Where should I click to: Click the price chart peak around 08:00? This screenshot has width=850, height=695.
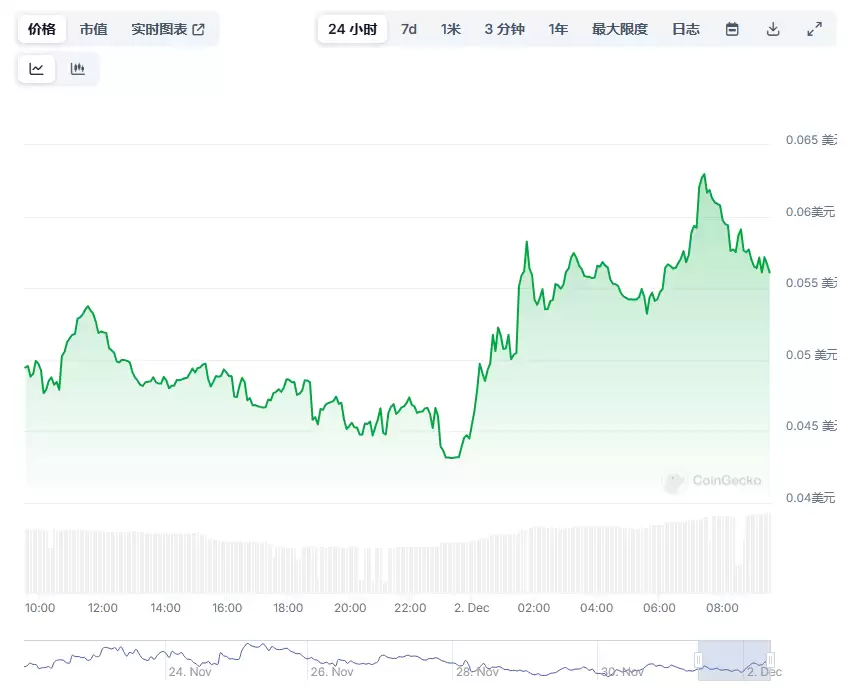pos(703,175)
